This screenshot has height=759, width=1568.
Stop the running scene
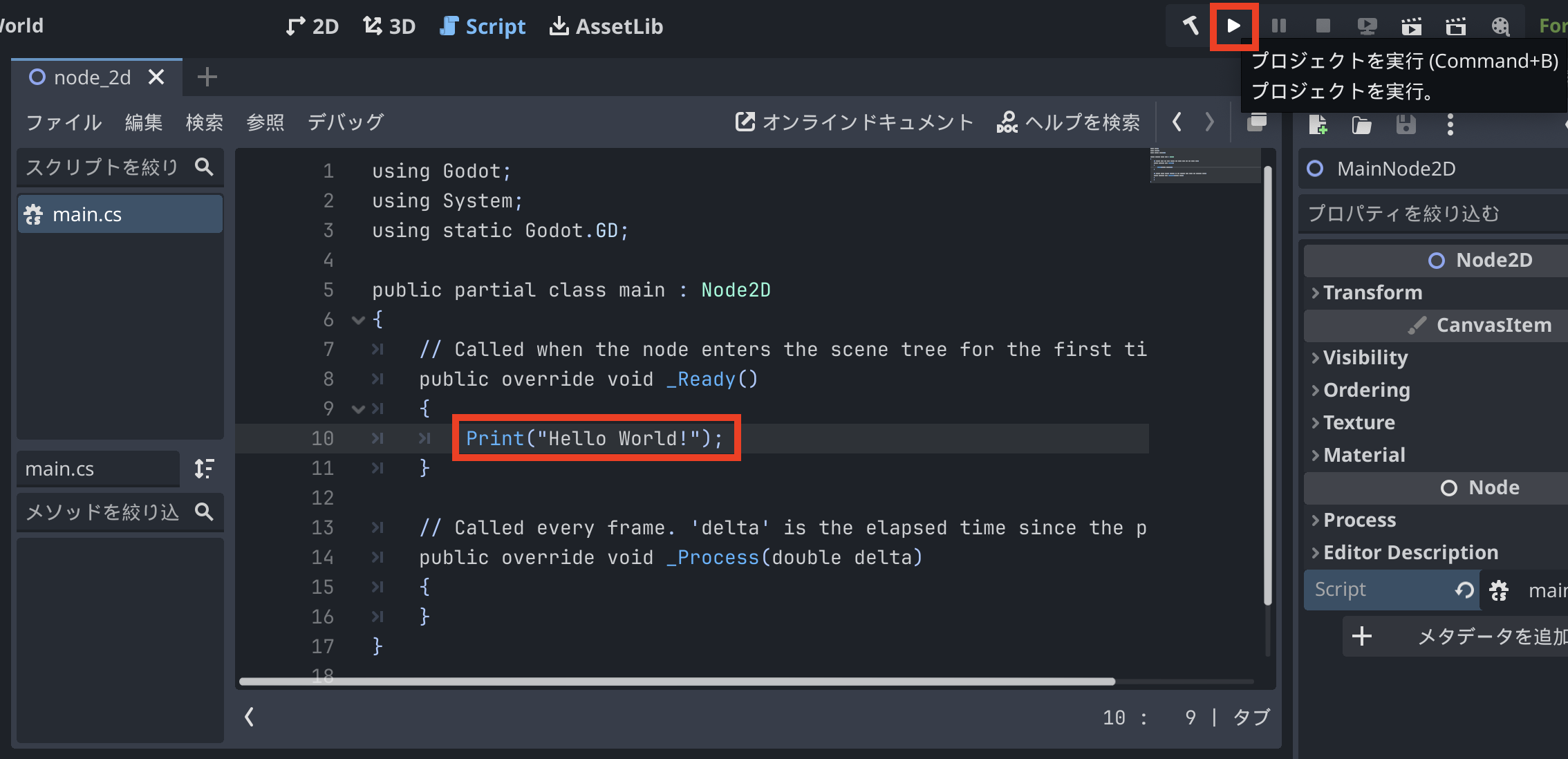tap(1323, 26)
